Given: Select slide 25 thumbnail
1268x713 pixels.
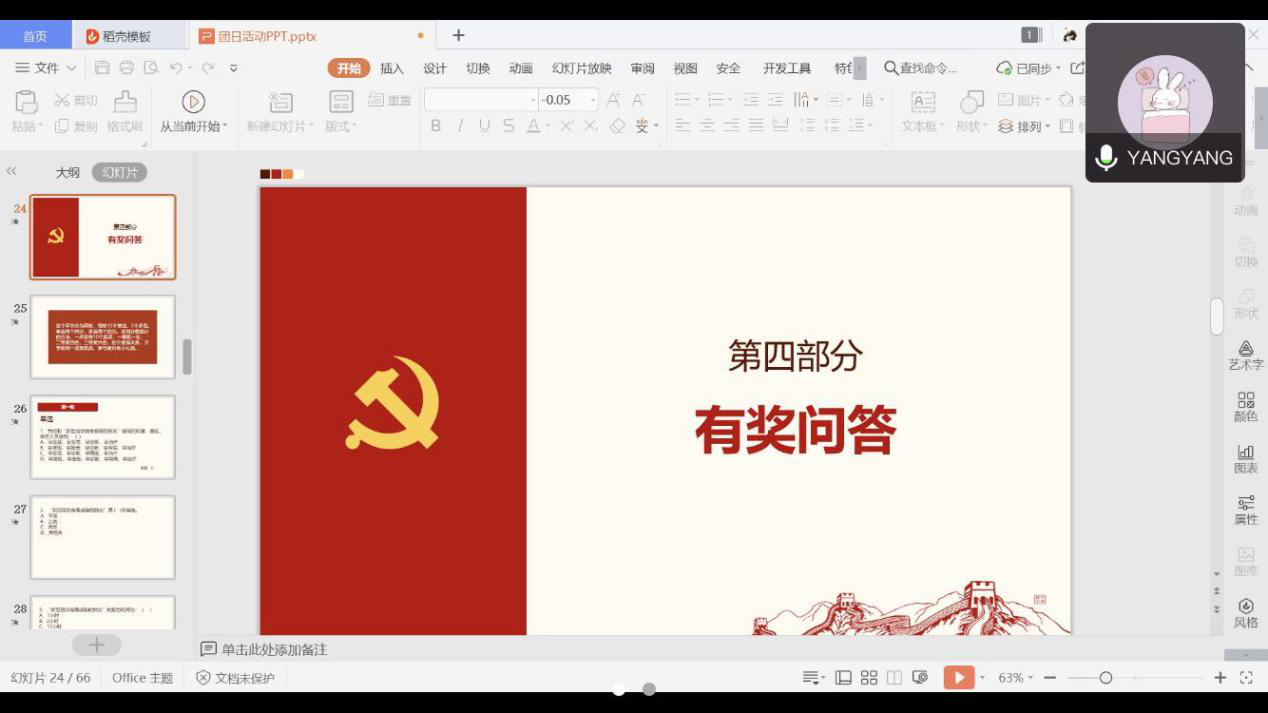Looking at the screenshot, I should (x=103, y=337).
